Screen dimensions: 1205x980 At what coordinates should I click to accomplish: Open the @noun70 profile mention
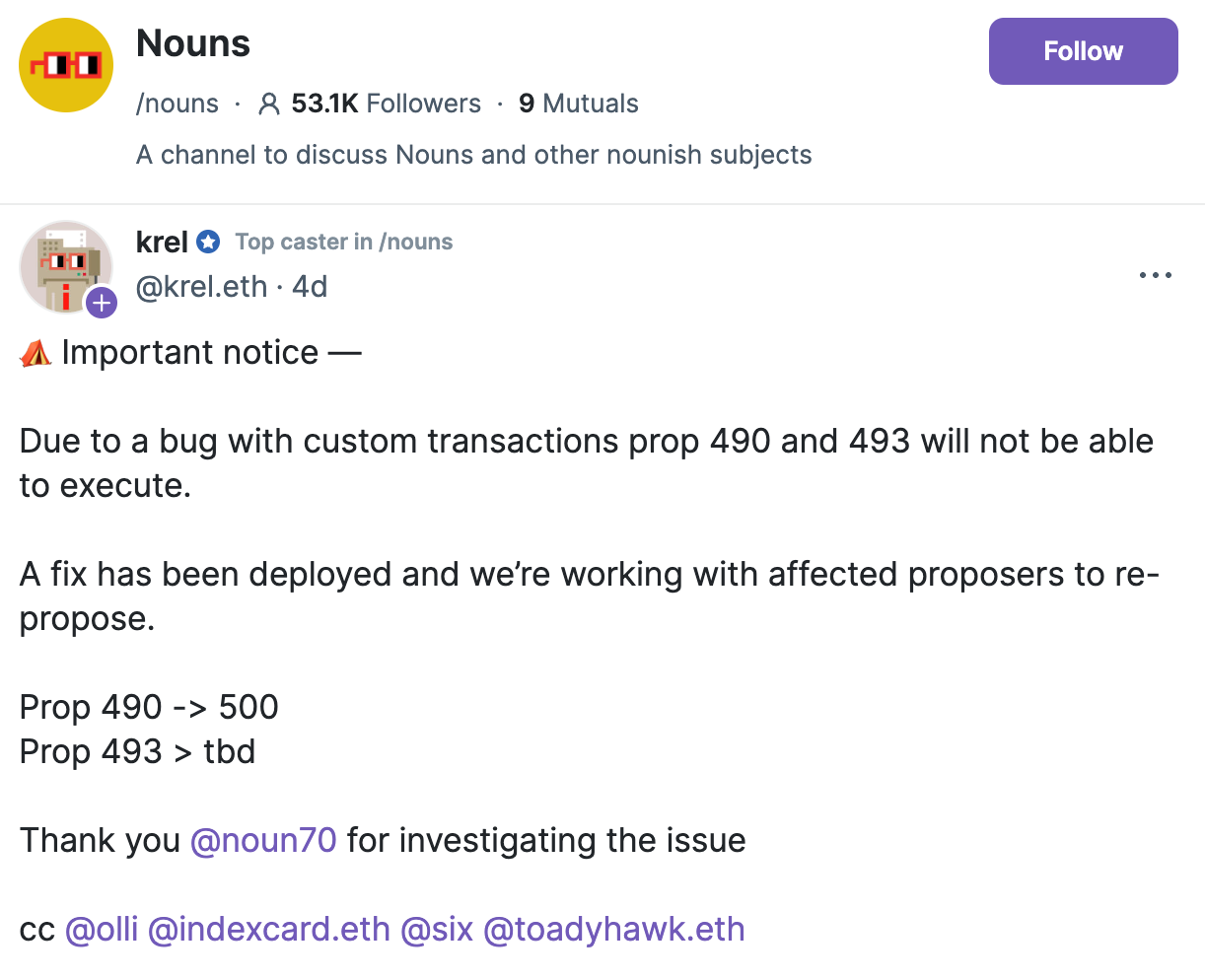coord(263,840)
